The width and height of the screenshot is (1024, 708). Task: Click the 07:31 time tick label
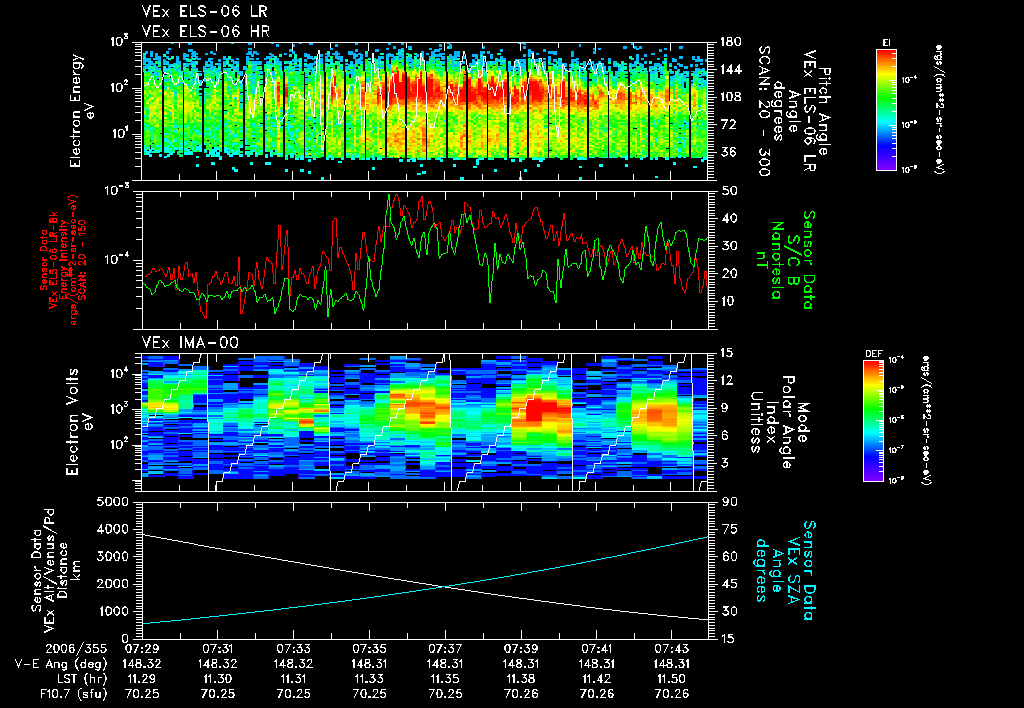click(x=217, y=649)
